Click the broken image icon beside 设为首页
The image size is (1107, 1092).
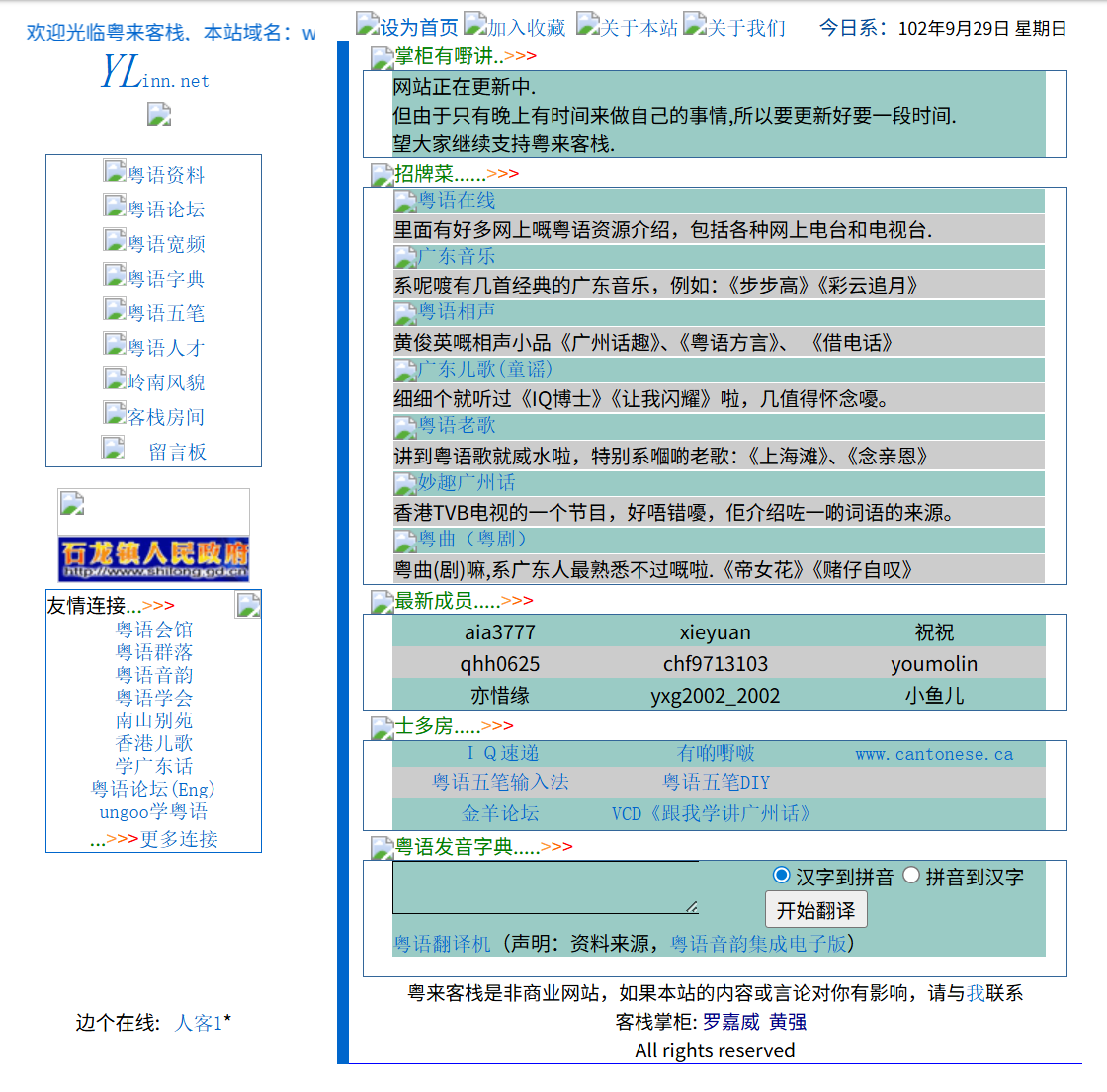368,24
